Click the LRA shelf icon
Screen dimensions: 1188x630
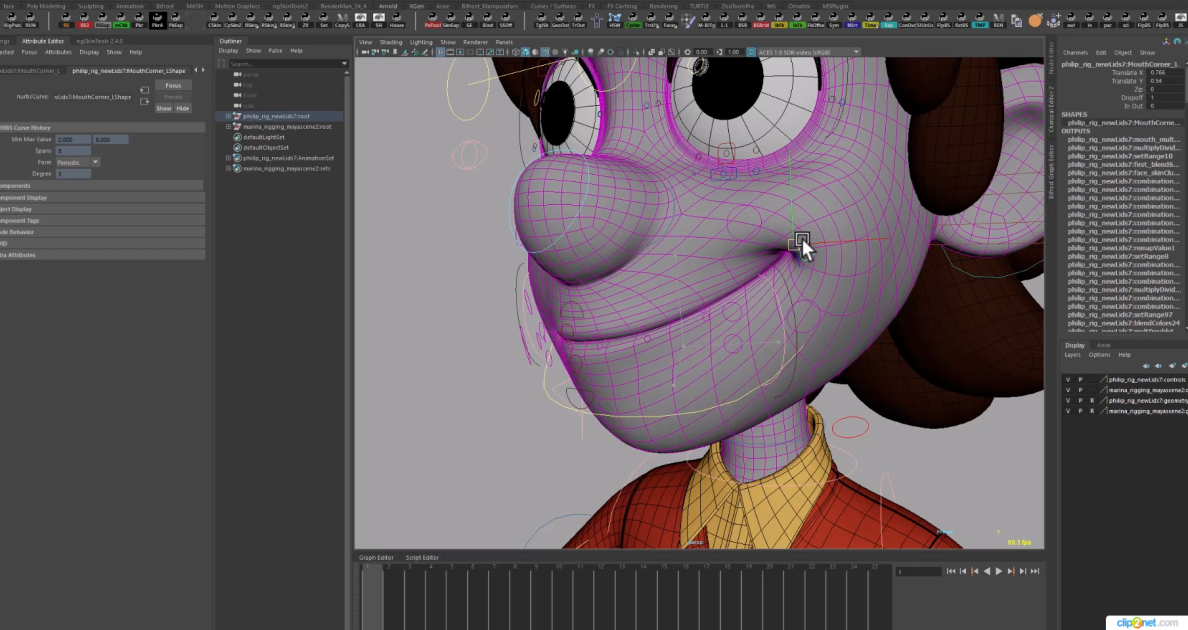pos(361,20)
